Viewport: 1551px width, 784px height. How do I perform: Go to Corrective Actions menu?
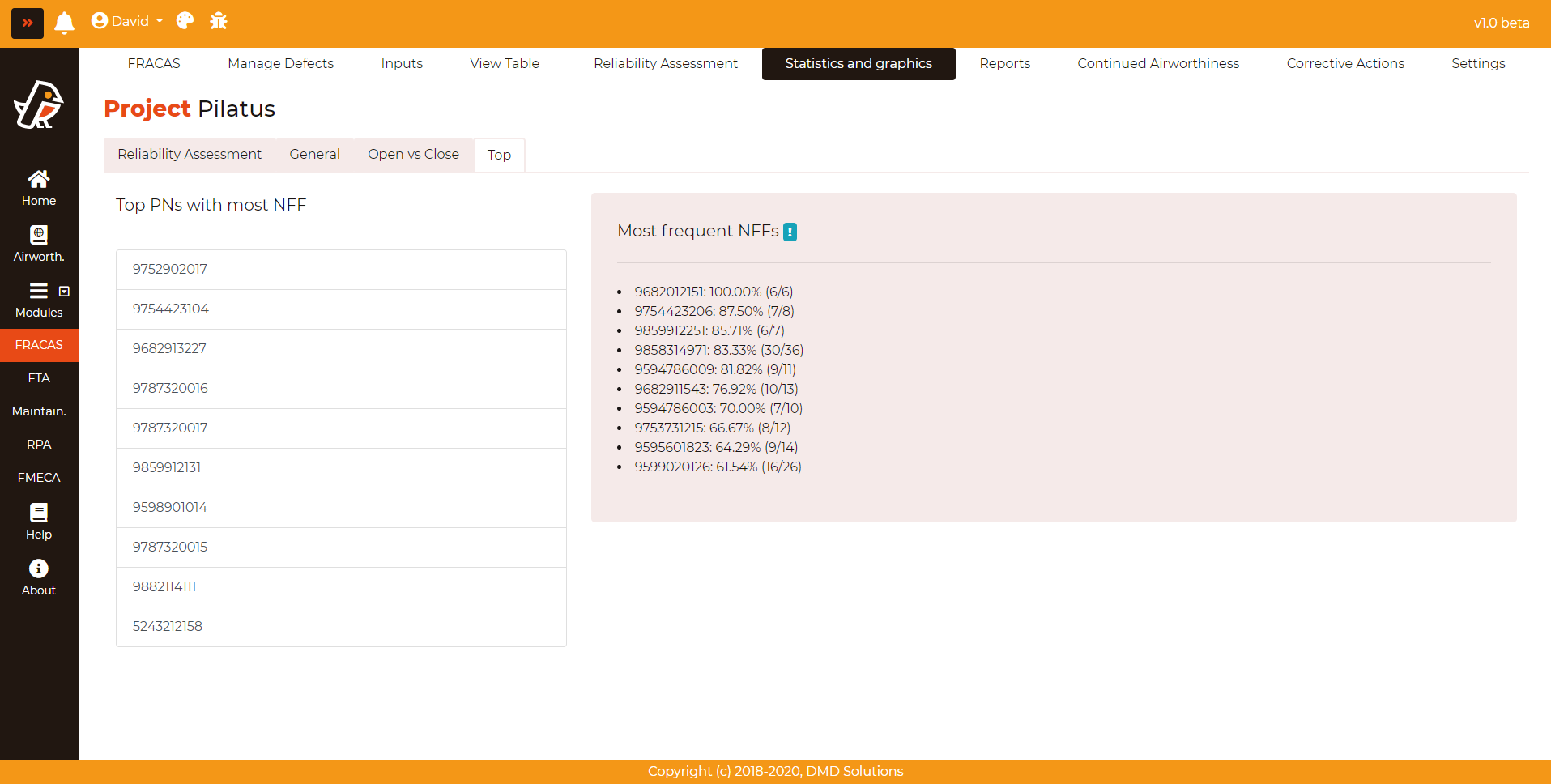[1344, 63]
